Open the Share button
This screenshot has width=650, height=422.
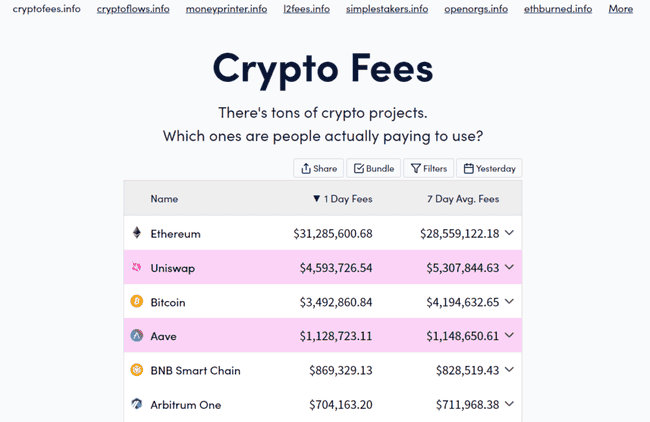pyautogui.click(x=319, y=169)
